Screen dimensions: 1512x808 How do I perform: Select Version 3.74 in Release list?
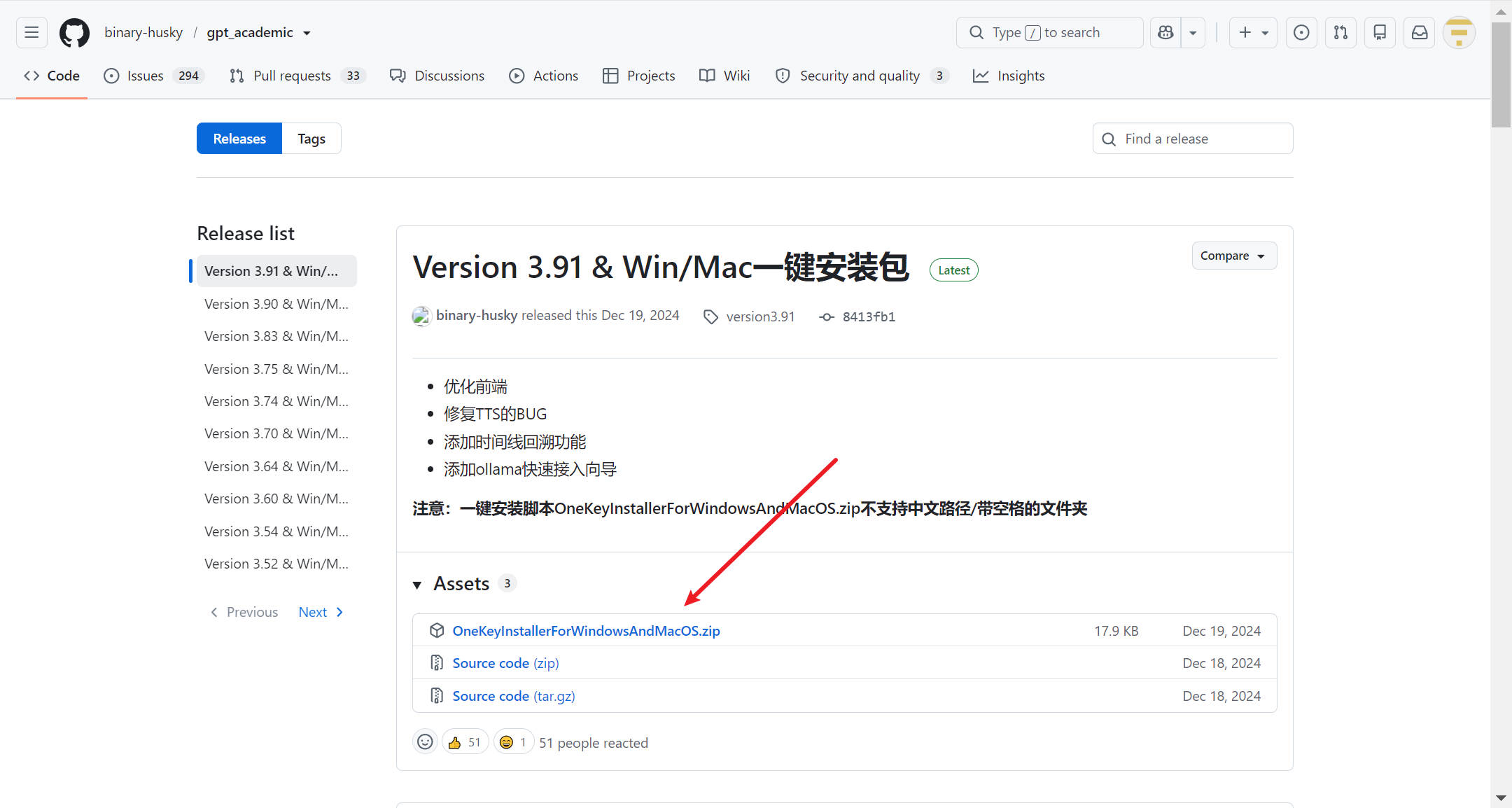[276, 401]
